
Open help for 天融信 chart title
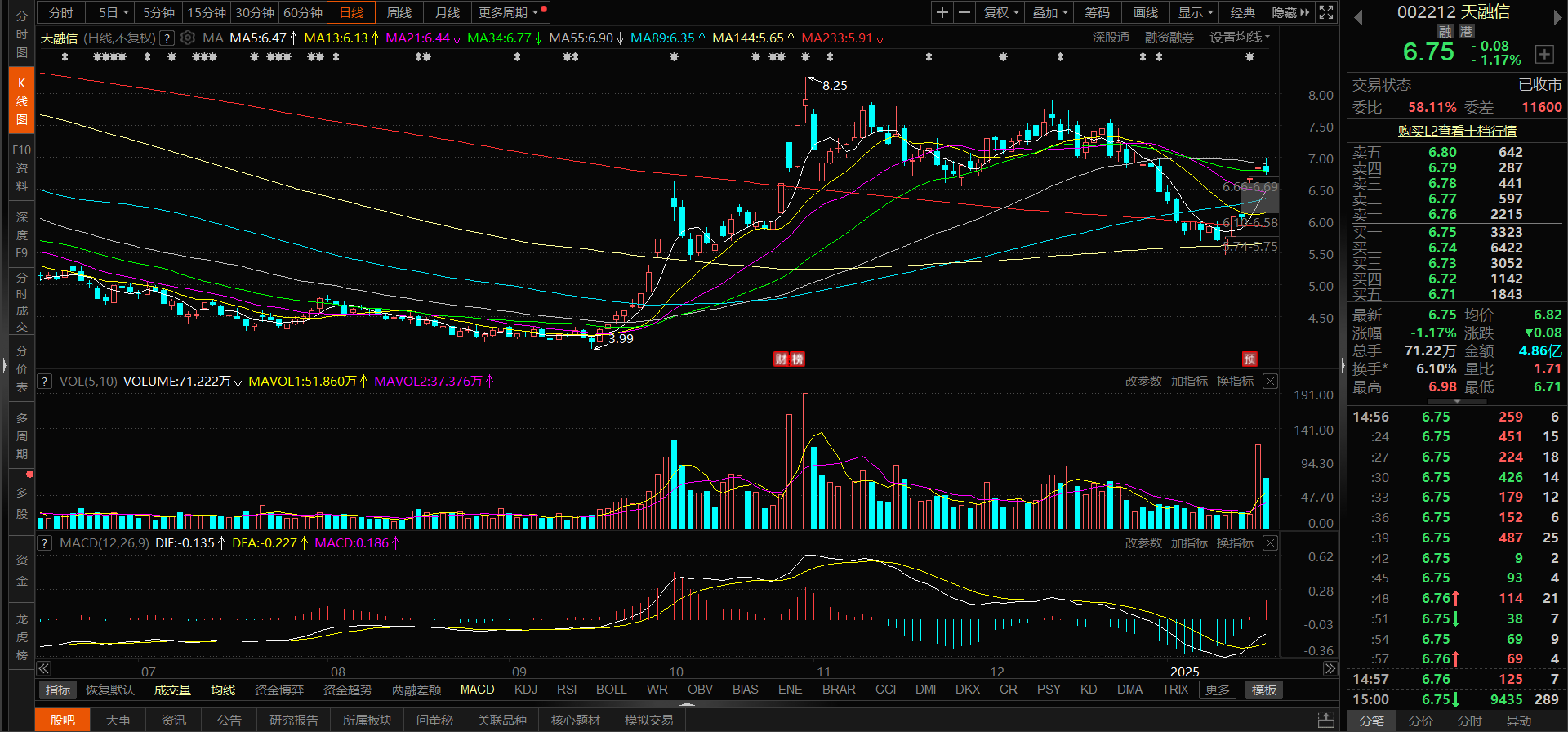(x=167, y=38)
